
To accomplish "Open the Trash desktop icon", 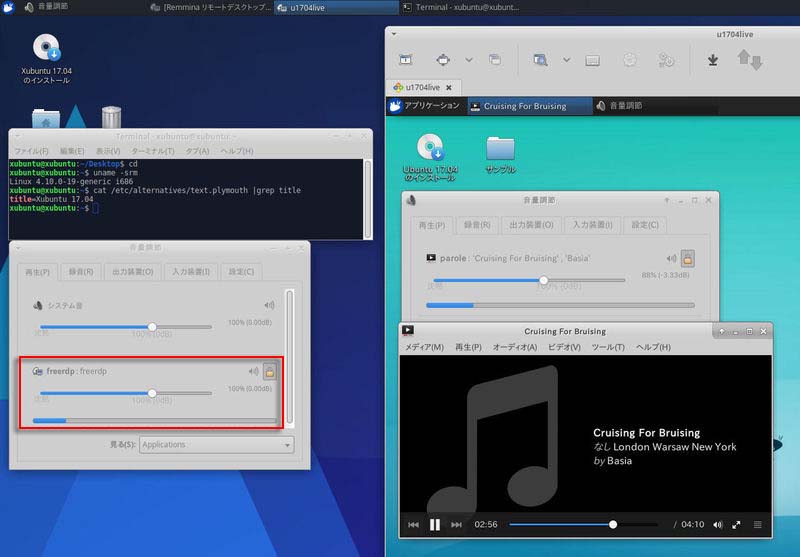I will click(x=111, y=117).
